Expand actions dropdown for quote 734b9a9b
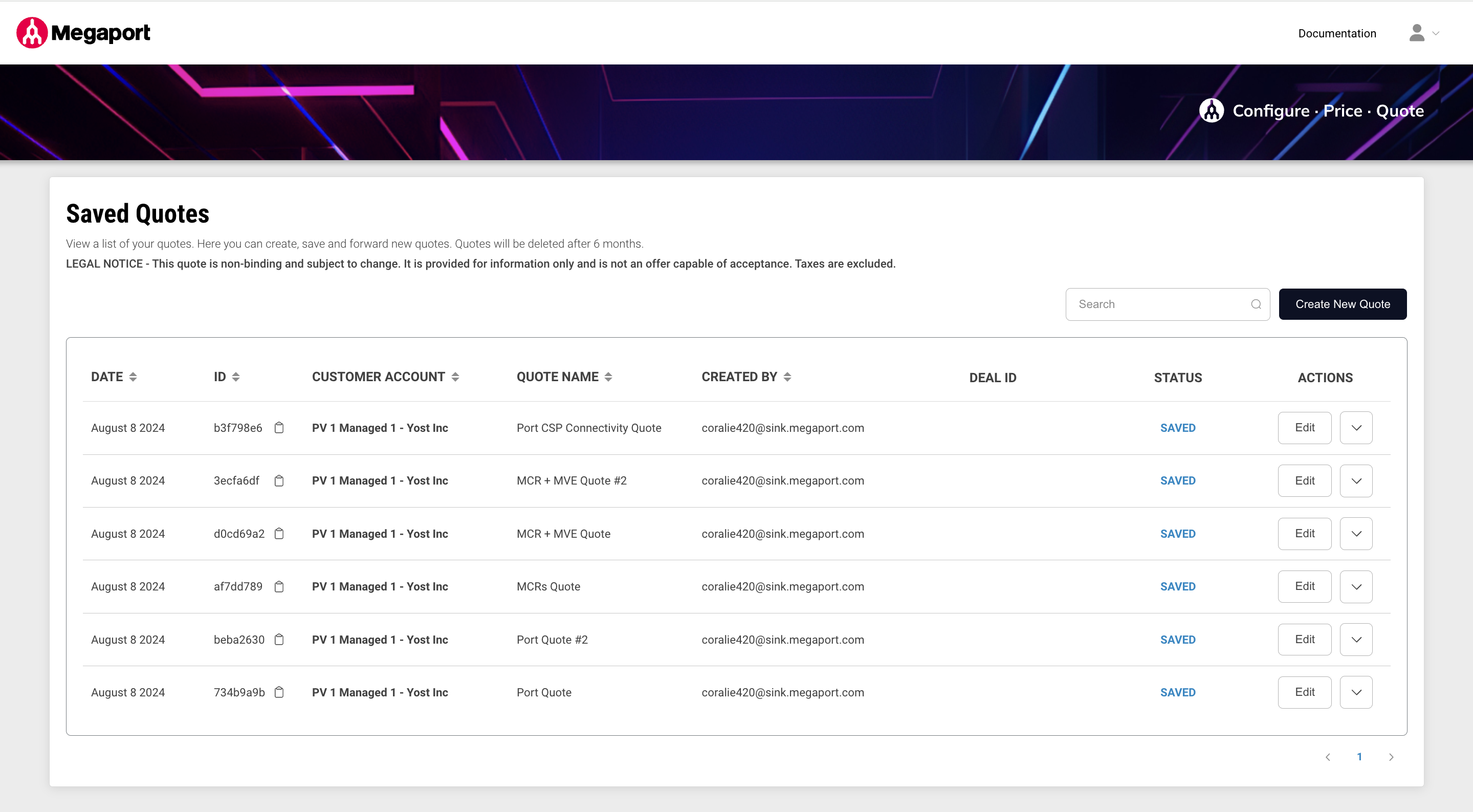Image resolution: width=1473 pixels, height=812 pixels. pos(1356,692)
